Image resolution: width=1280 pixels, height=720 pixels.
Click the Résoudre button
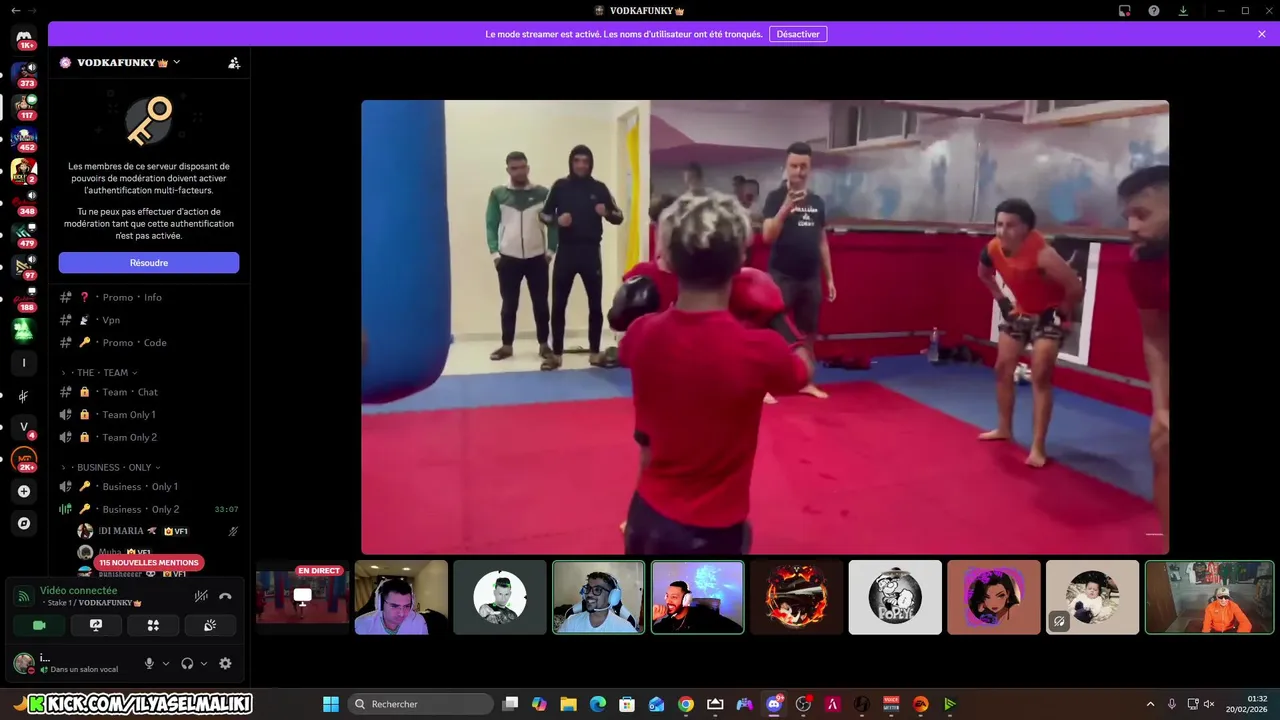[149, 263]
